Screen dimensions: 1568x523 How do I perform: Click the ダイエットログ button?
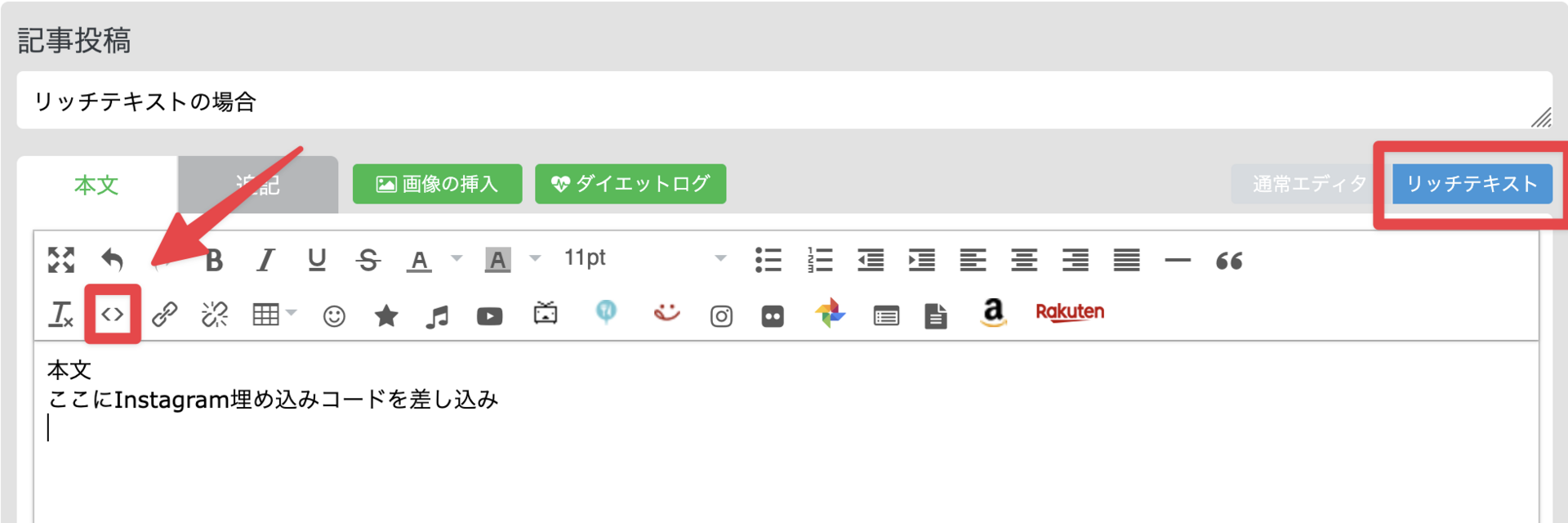630,184
